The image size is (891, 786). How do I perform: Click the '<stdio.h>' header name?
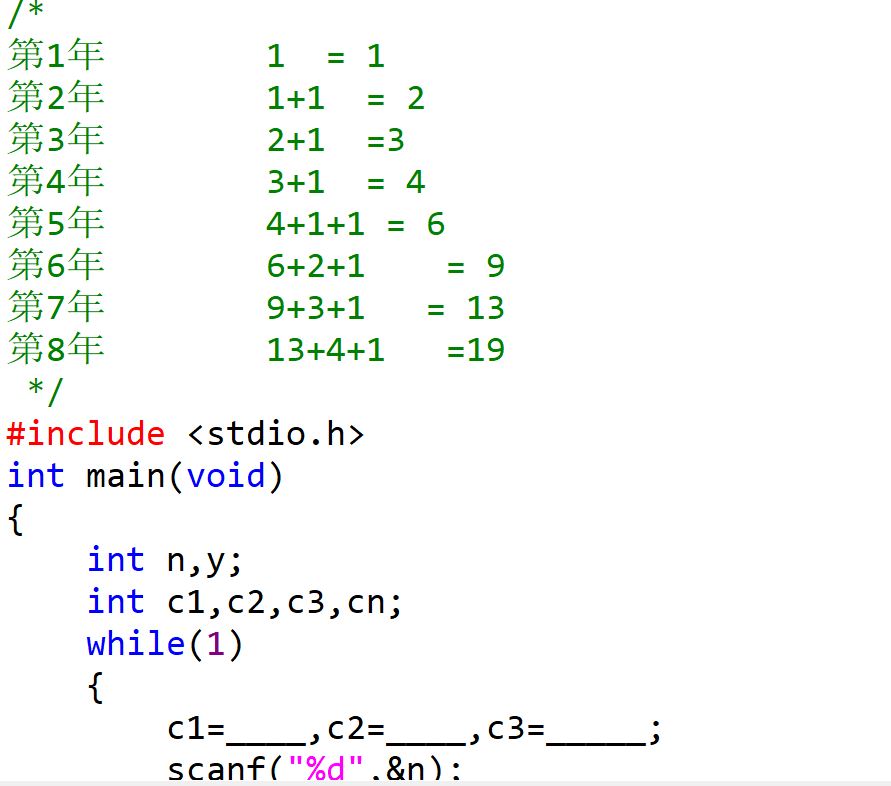tap(276, 434)
